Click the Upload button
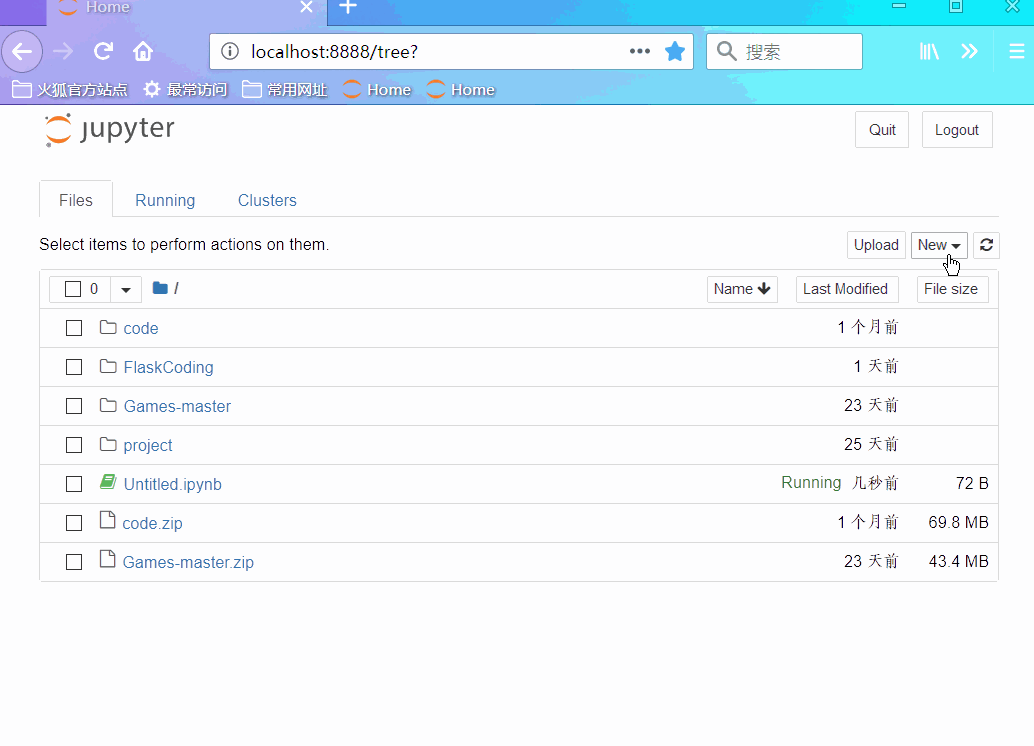The height and width of the screenshot is (746, 1034). point(876,245)
